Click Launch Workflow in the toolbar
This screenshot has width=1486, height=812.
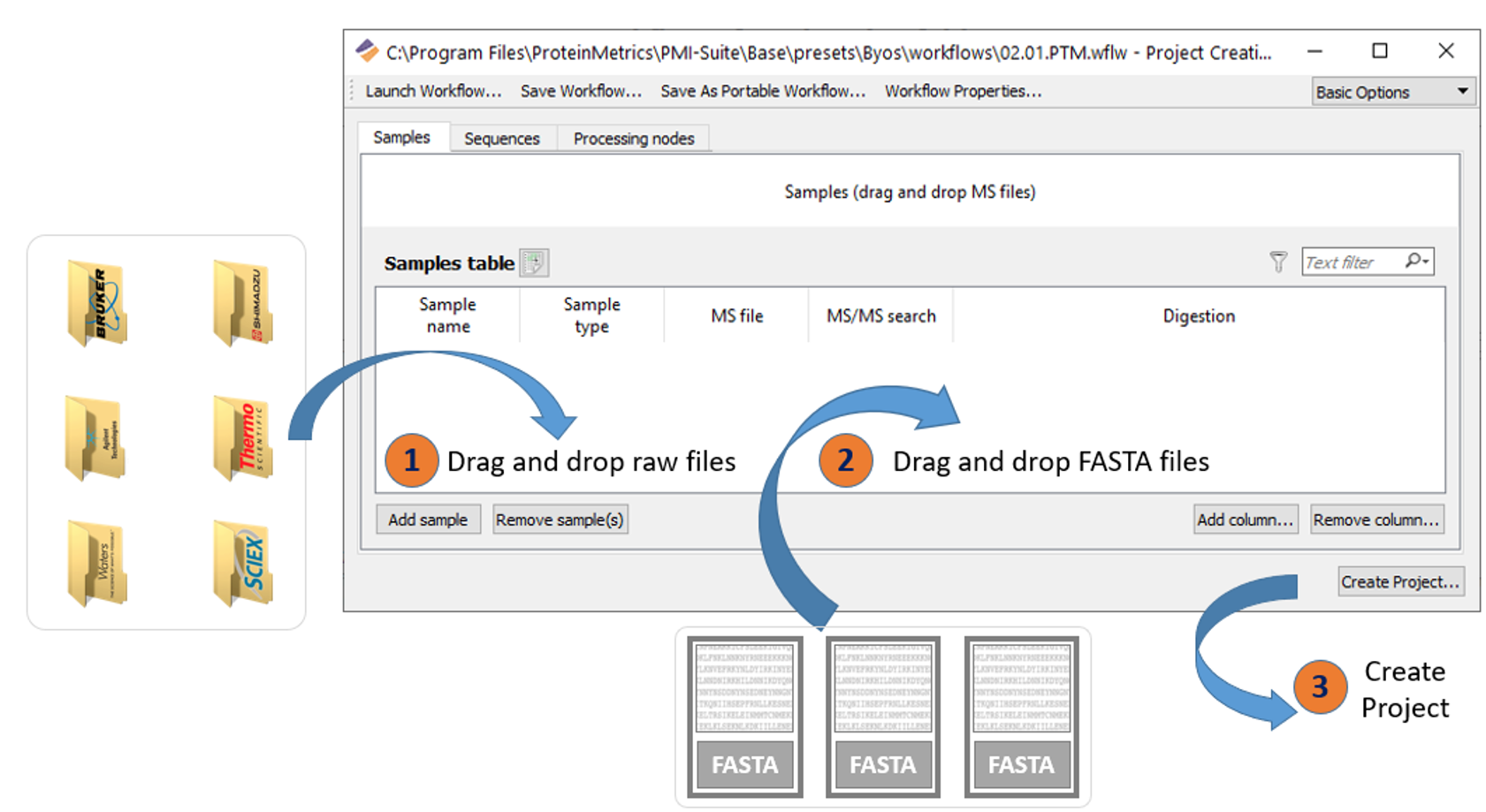(432, 91)
